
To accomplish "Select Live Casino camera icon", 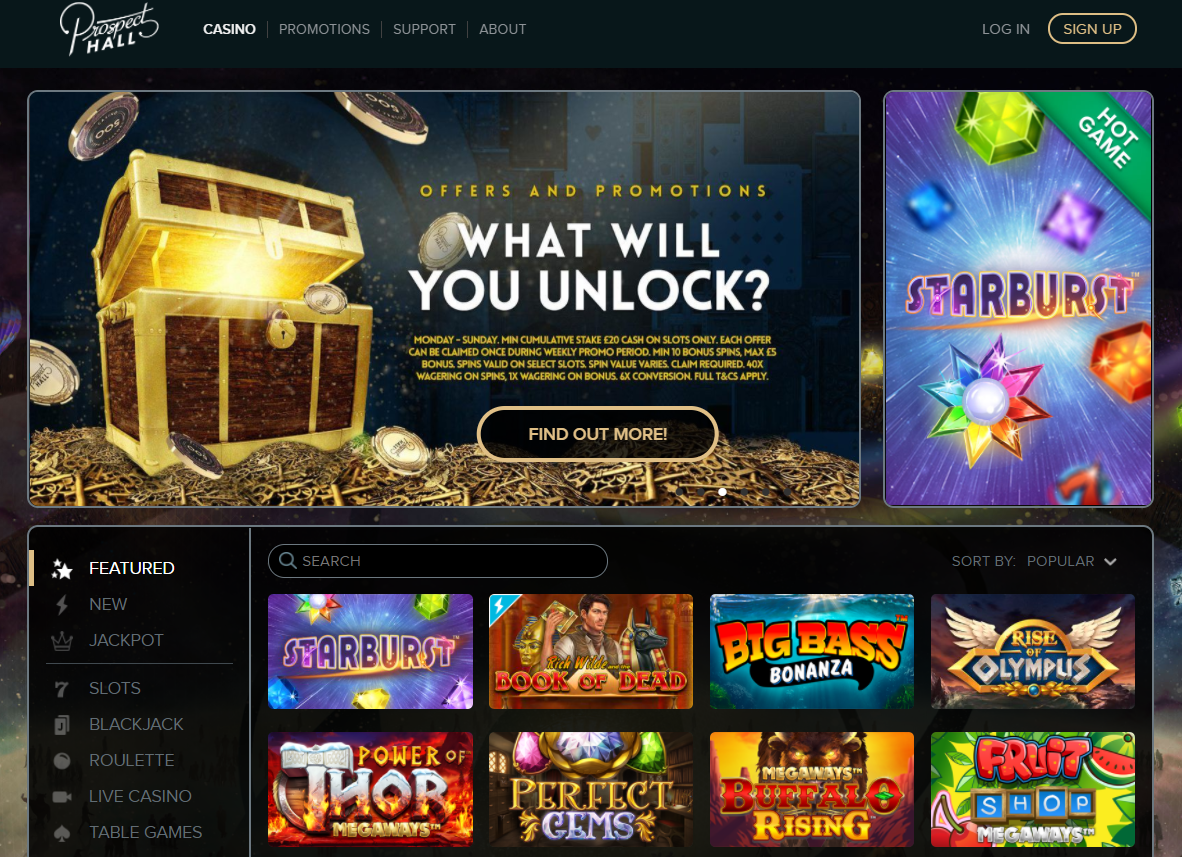I will [x=62, y=797].
